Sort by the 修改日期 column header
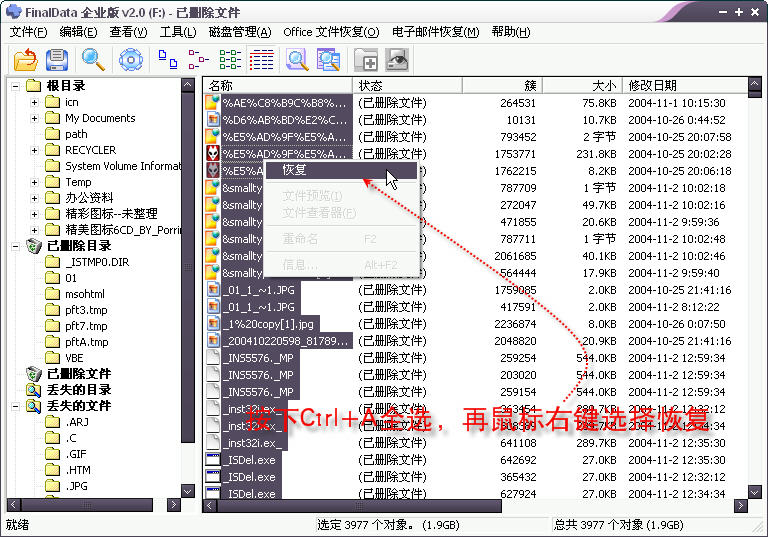Viewport: 768px width, 537px height. click(685, 86)
